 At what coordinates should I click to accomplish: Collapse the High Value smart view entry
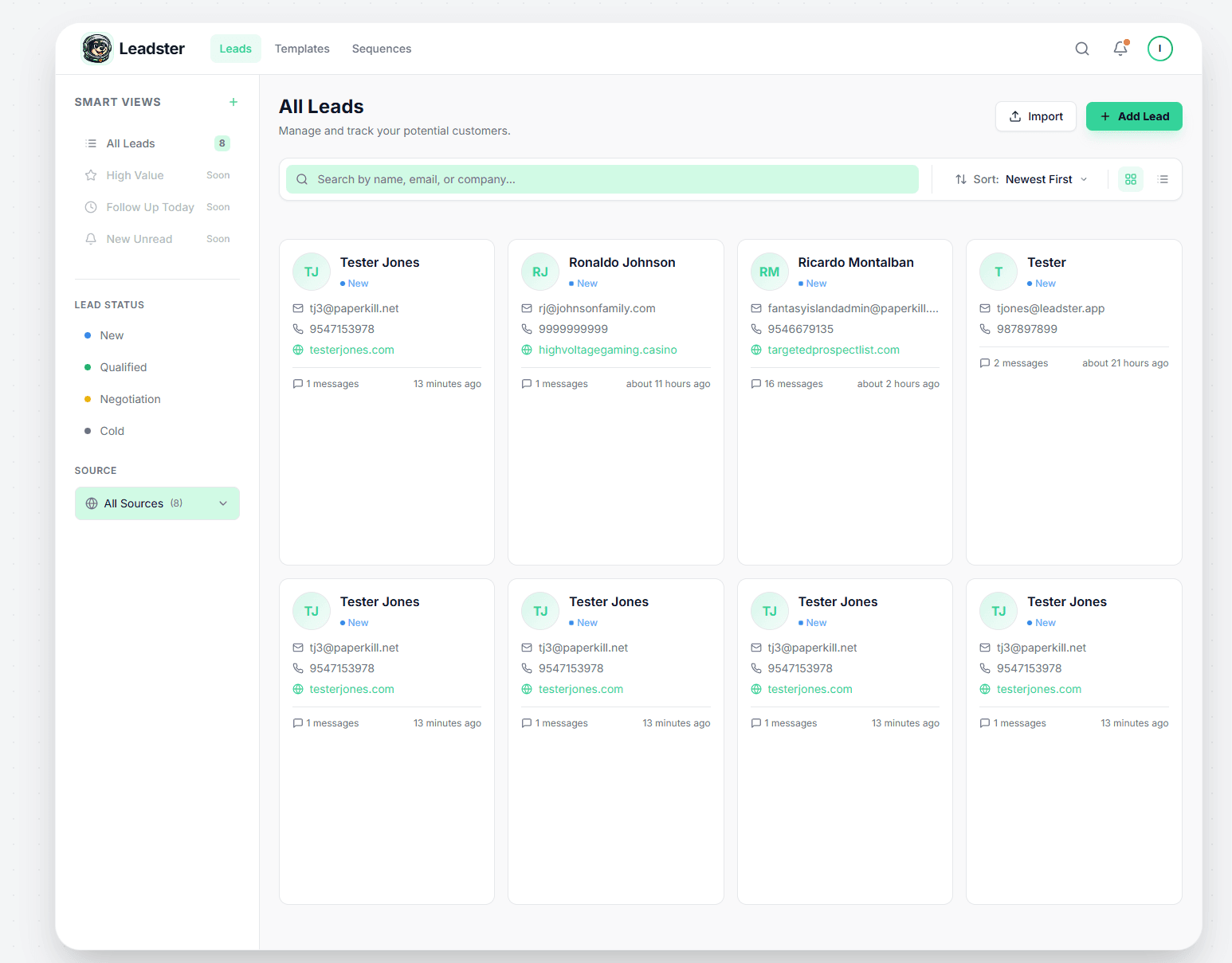(135, 174)
